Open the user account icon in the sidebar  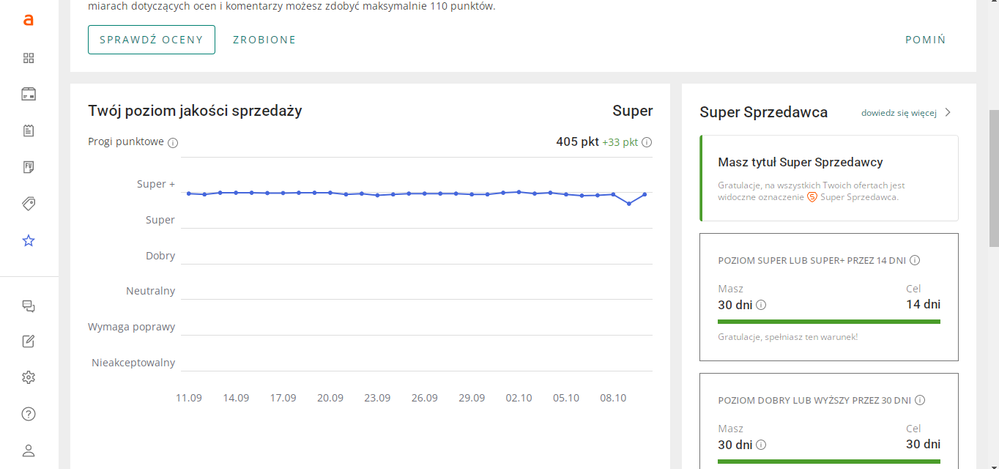[x=28, y=450]
